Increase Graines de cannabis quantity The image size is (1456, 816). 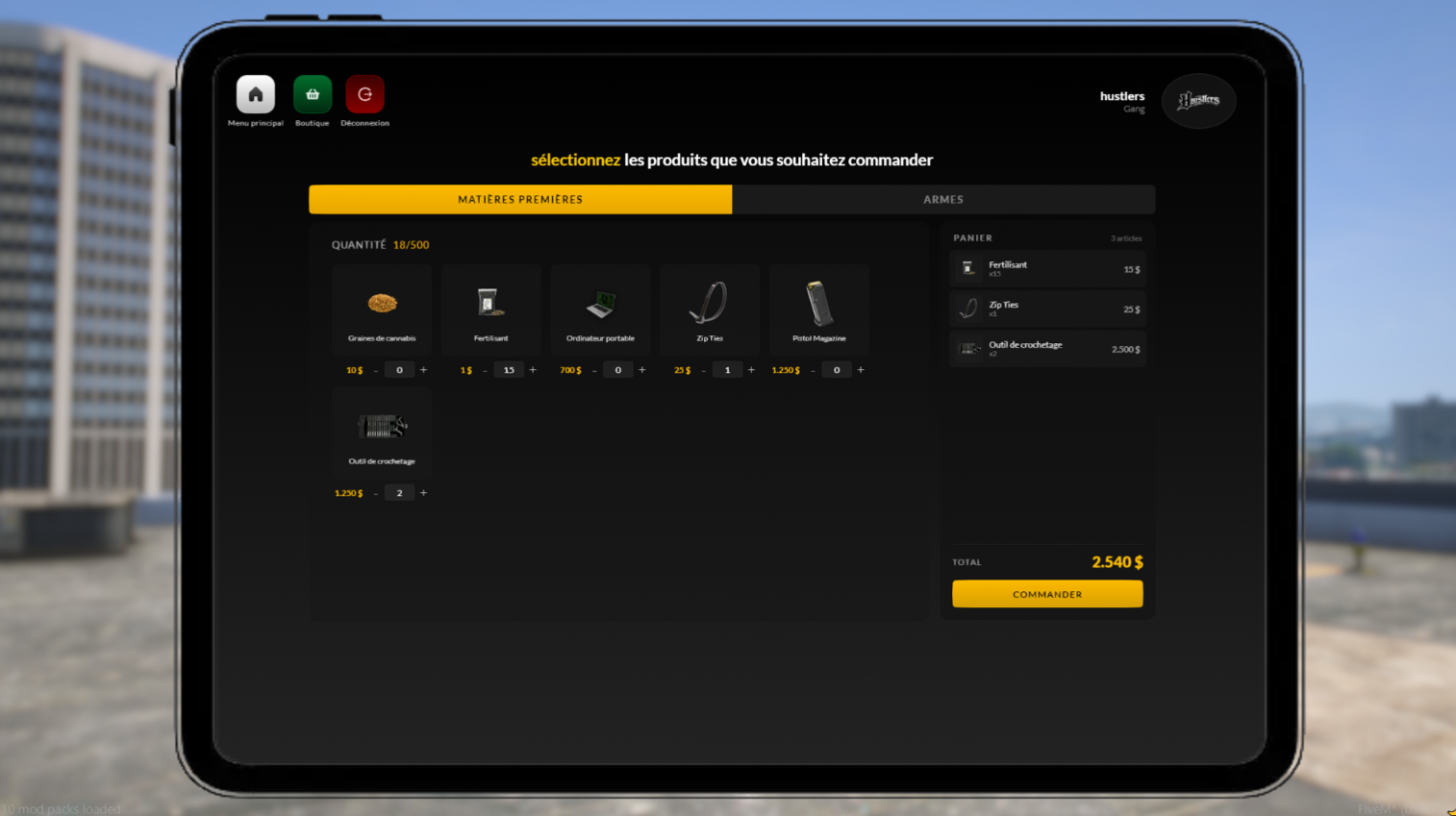click(423, 370)
